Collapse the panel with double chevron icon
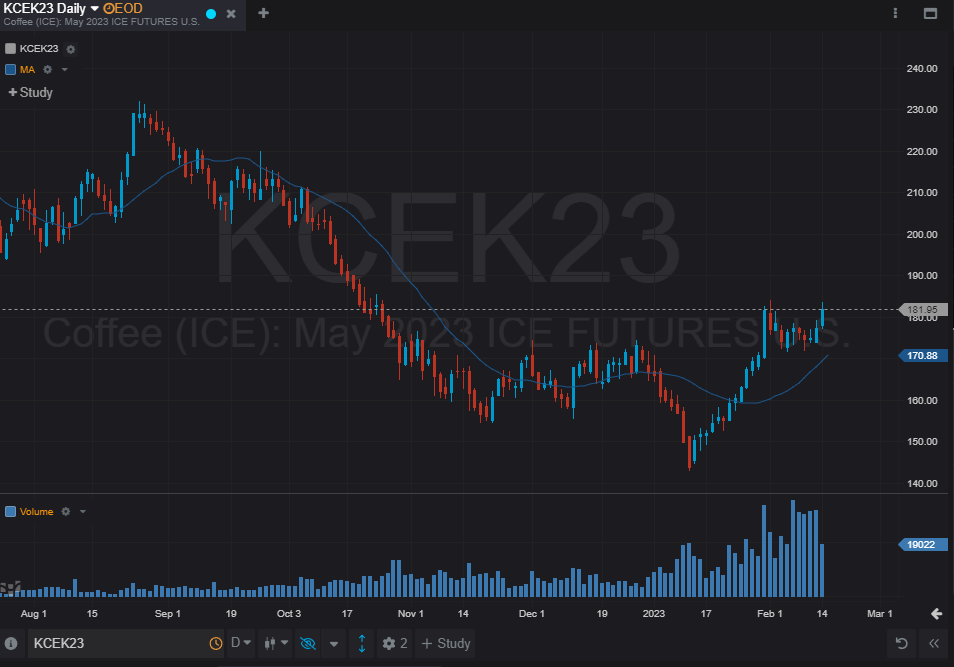The image size is (954, 667). pyautogui.click(x=934, y=643)
